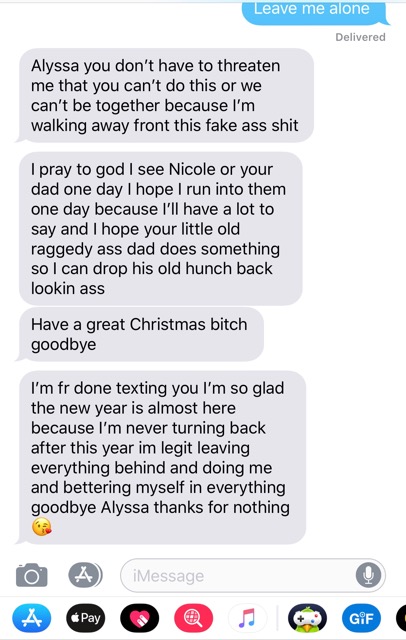Tap the kissing face emoji

[42, 527]
